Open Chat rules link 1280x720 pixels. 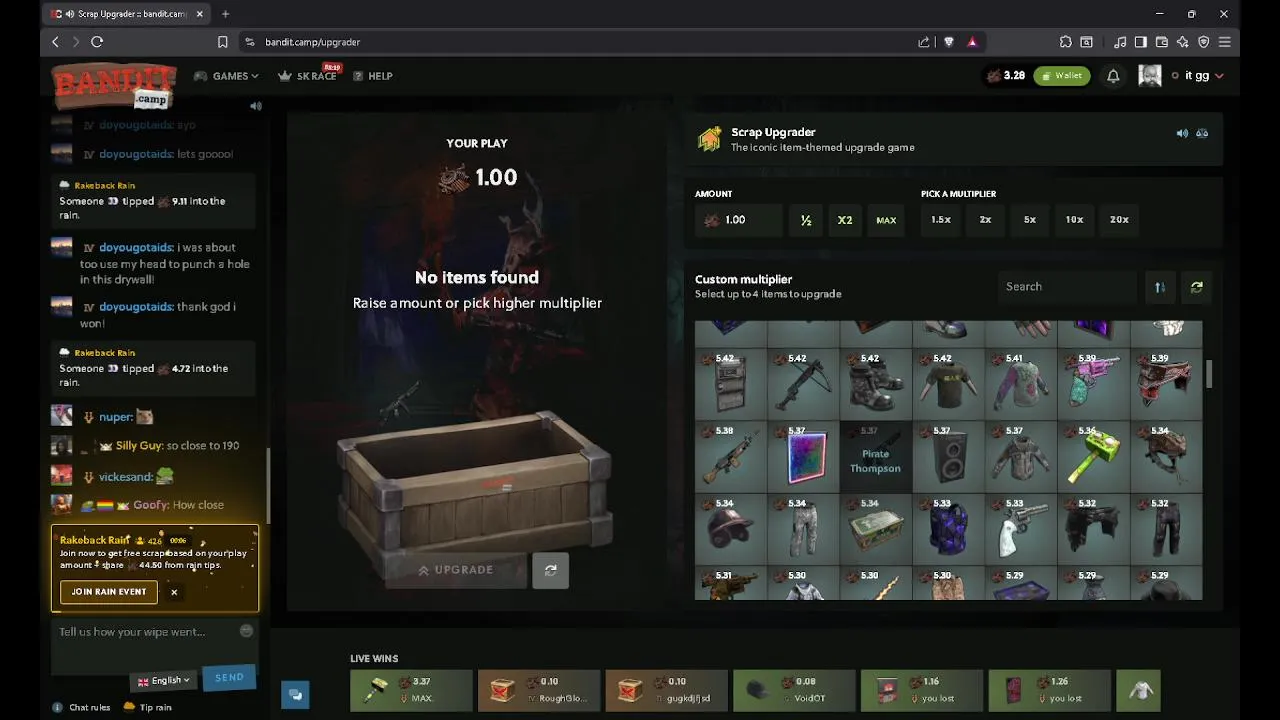81,707
